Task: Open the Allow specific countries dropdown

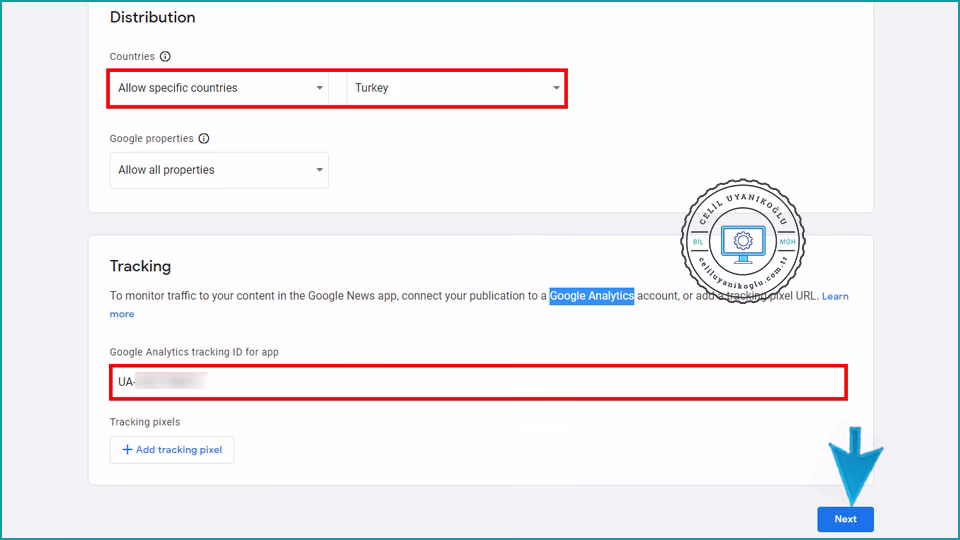Action: pyautogui.click(x=220, y=88)
